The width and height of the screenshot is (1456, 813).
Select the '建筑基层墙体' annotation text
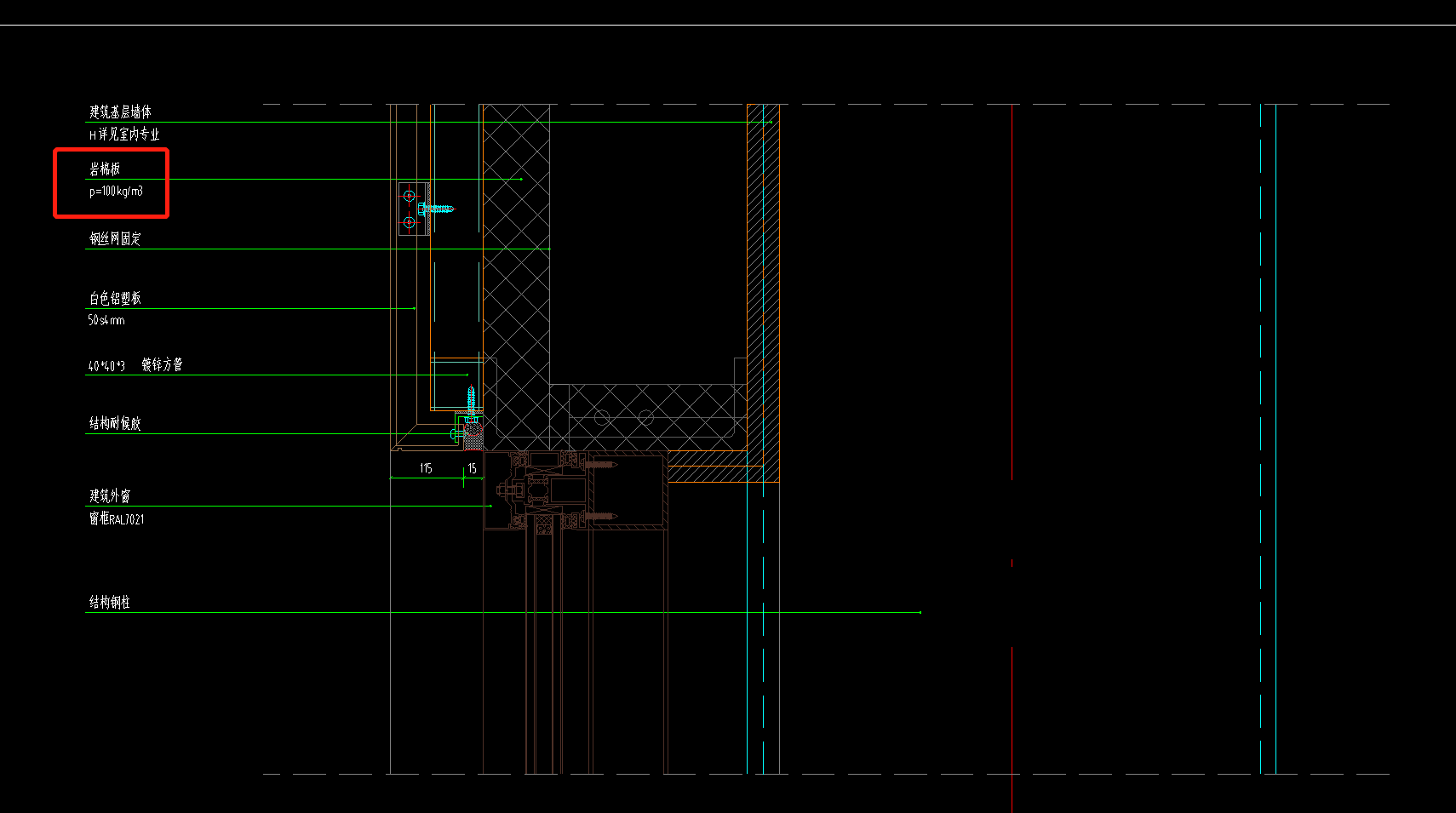coord(121,112)
